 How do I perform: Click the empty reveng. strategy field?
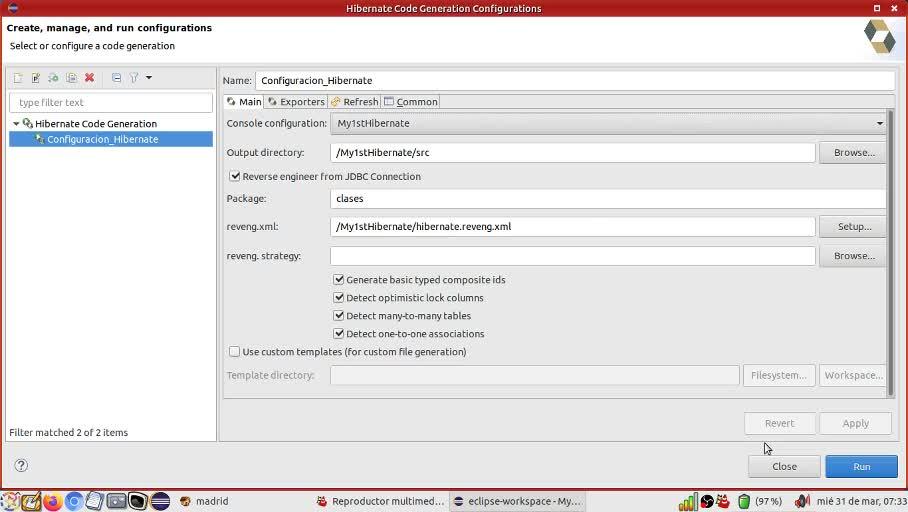coord(572,256)
